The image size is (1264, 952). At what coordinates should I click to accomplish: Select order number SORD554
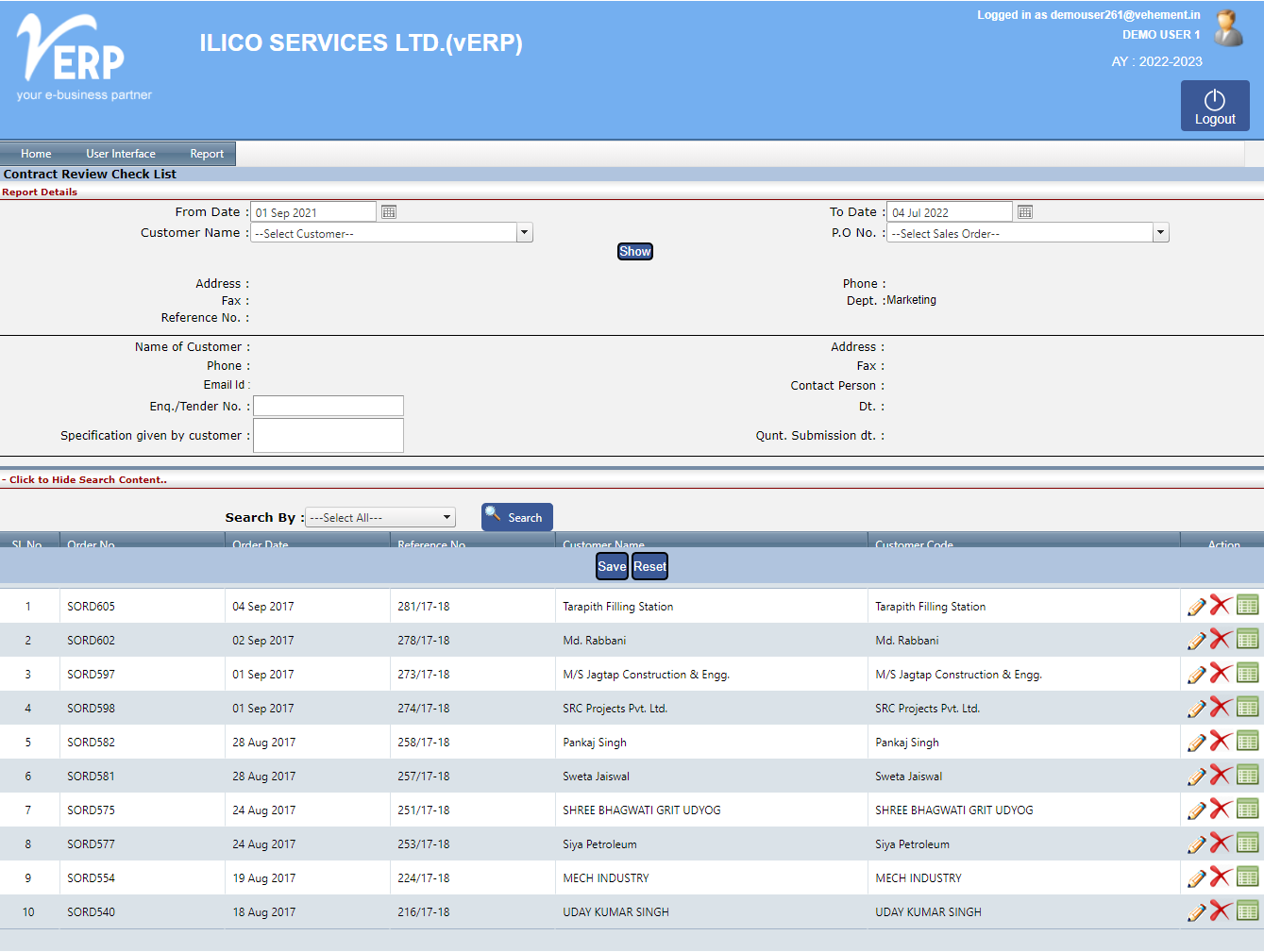point(91,878)
